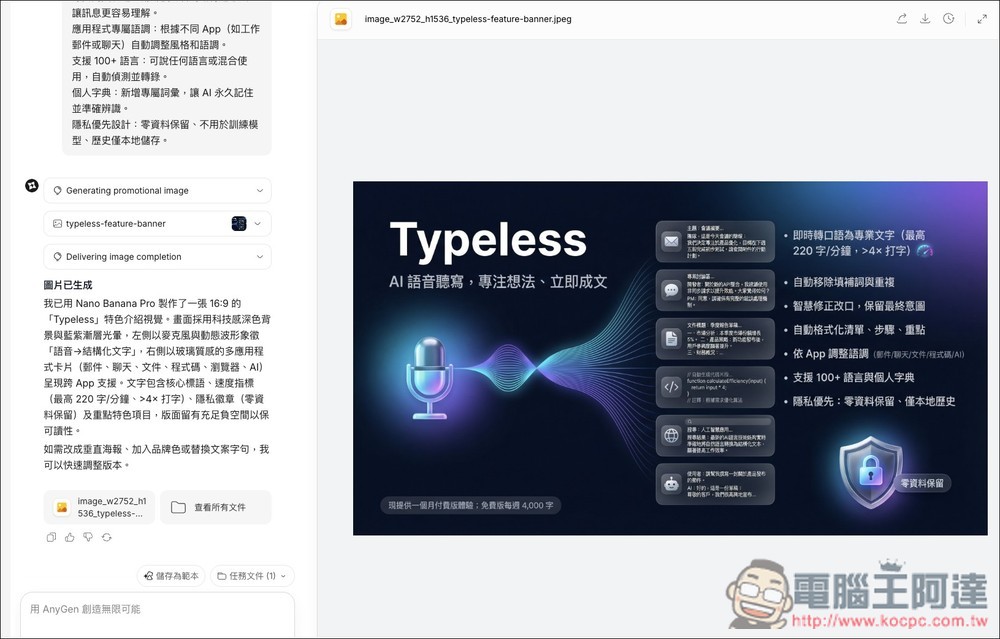
Task: Click the 儲存為範本 button
Action: point(170,575)
